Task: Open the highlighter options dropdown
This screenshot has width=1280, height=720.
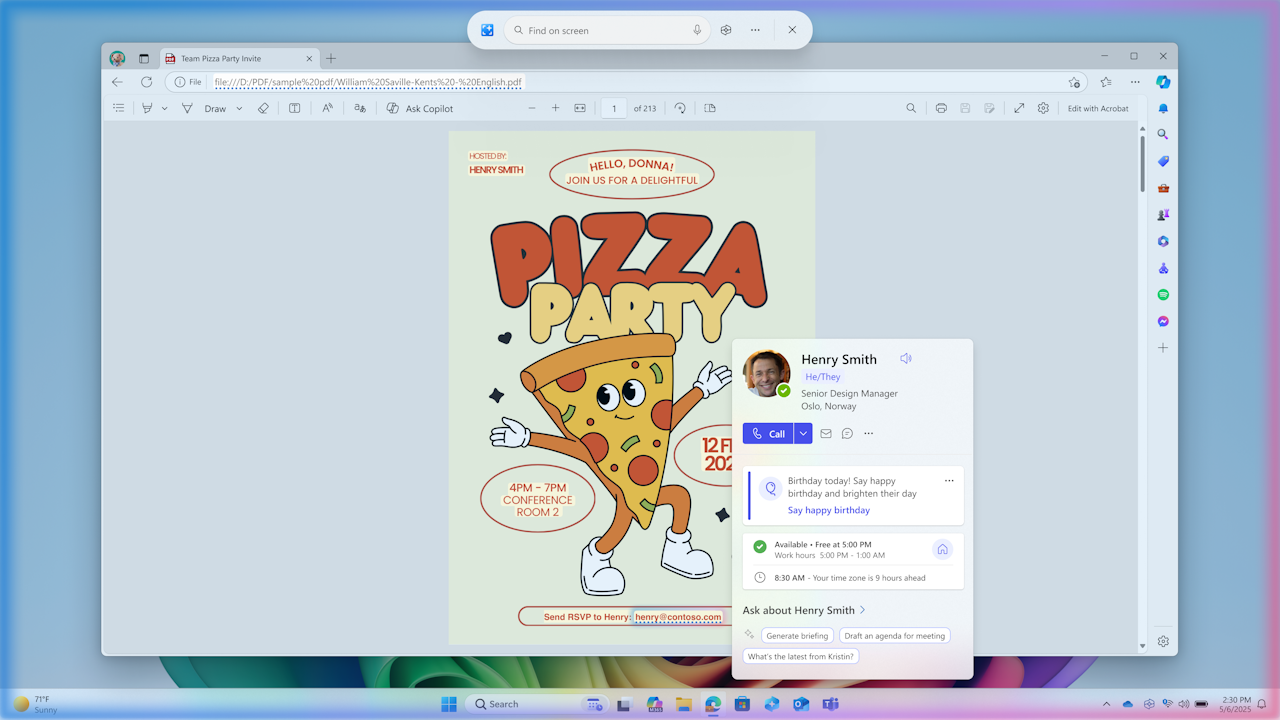Action: 162,108
